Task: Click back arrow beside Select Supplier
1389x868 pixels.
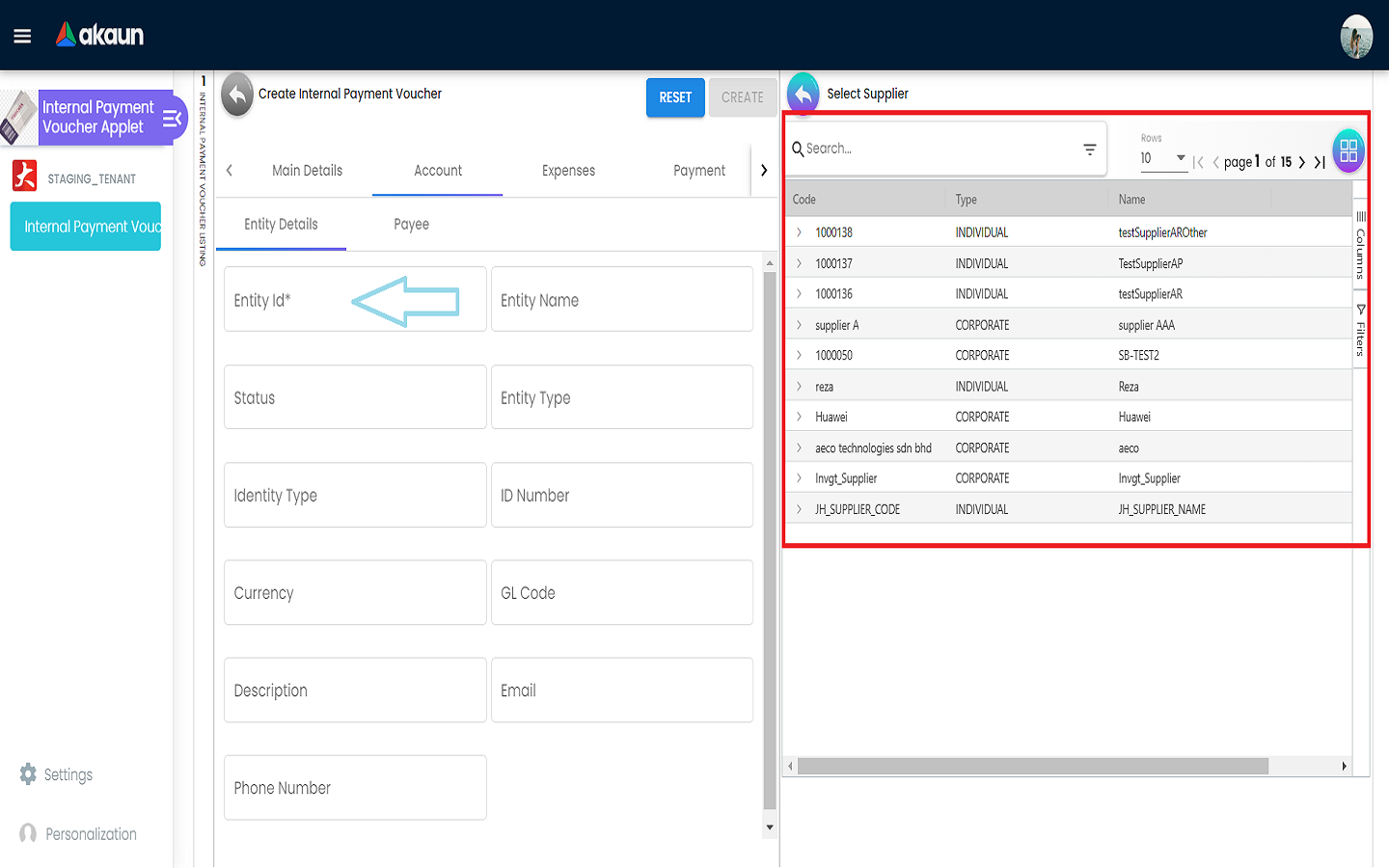Action: [803, 94]
